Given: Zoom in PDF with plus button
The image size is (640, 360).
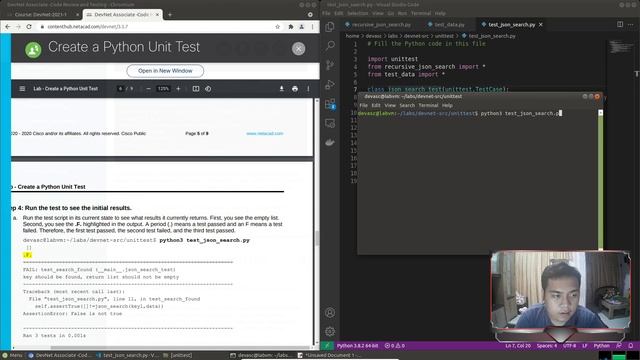Looking at the screenshot, I should (178, 89).
